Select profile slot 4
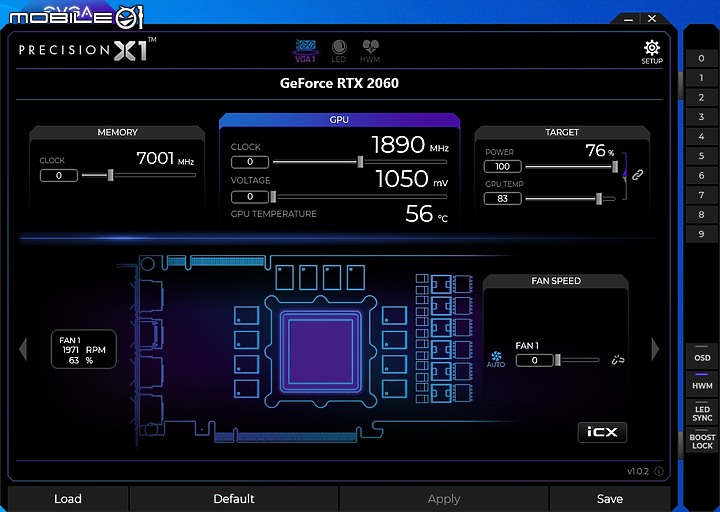 (x=701, y=136)
